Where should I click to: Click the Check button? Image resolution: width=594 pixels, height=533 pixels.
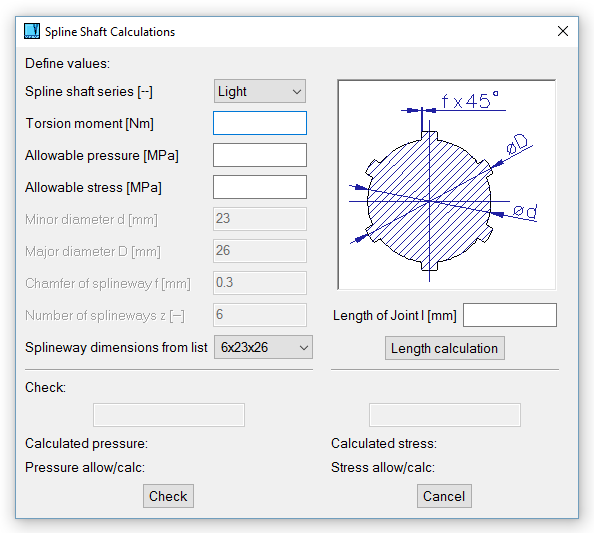pyautogui.click(x=168, y=496)
